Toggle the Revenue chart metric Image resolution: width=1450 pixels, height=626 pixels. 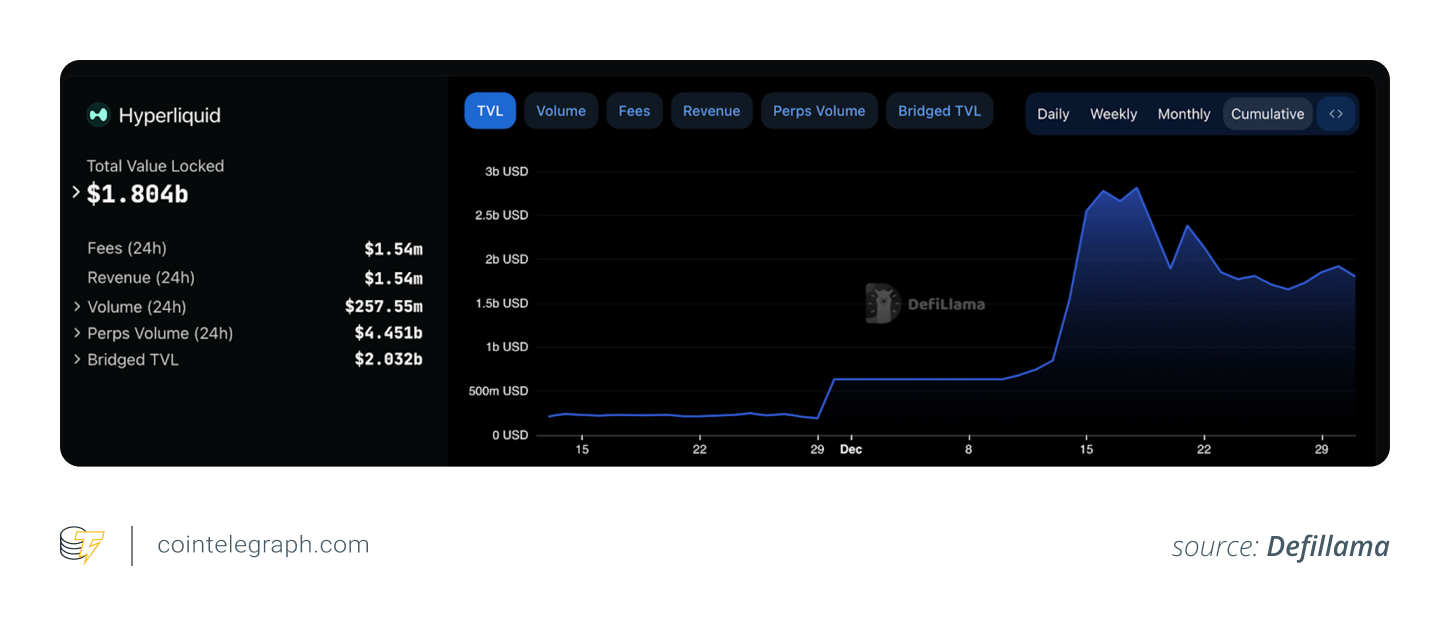pos(711,111)
